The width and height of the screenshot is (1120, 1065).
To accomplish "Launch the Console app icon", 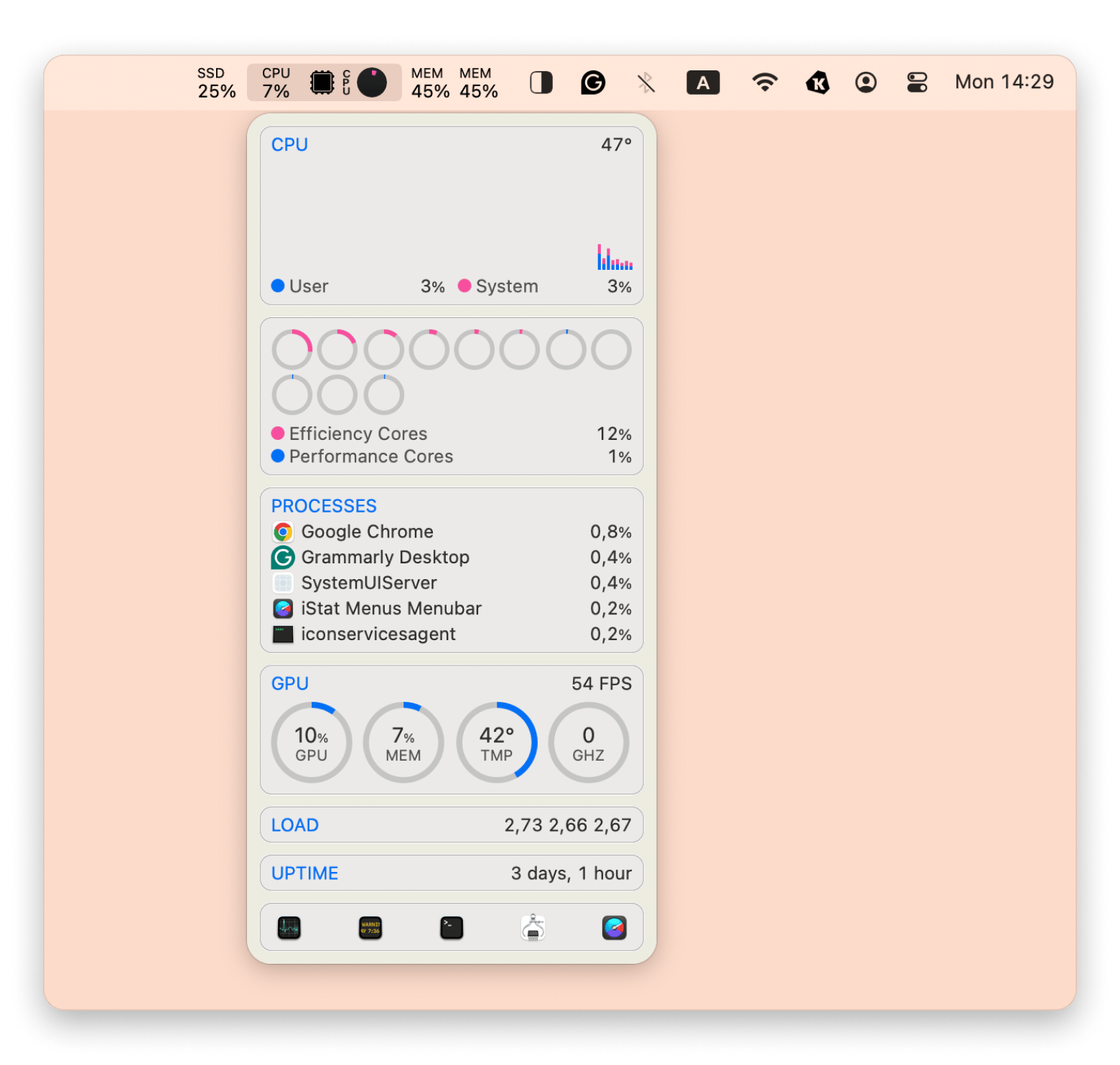I will click(370, 928).
